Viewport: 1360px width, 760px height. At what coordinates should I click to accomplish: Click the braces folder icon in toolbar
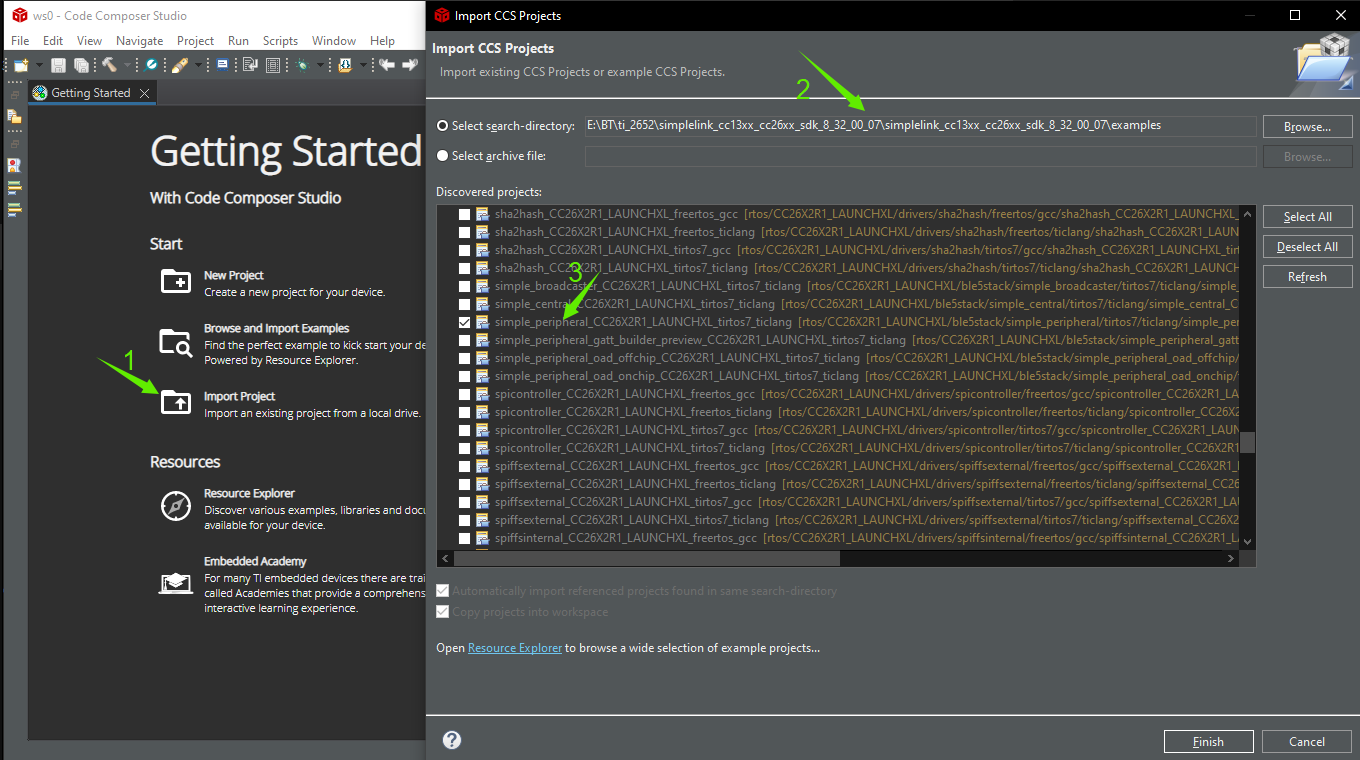pos(345,65)
